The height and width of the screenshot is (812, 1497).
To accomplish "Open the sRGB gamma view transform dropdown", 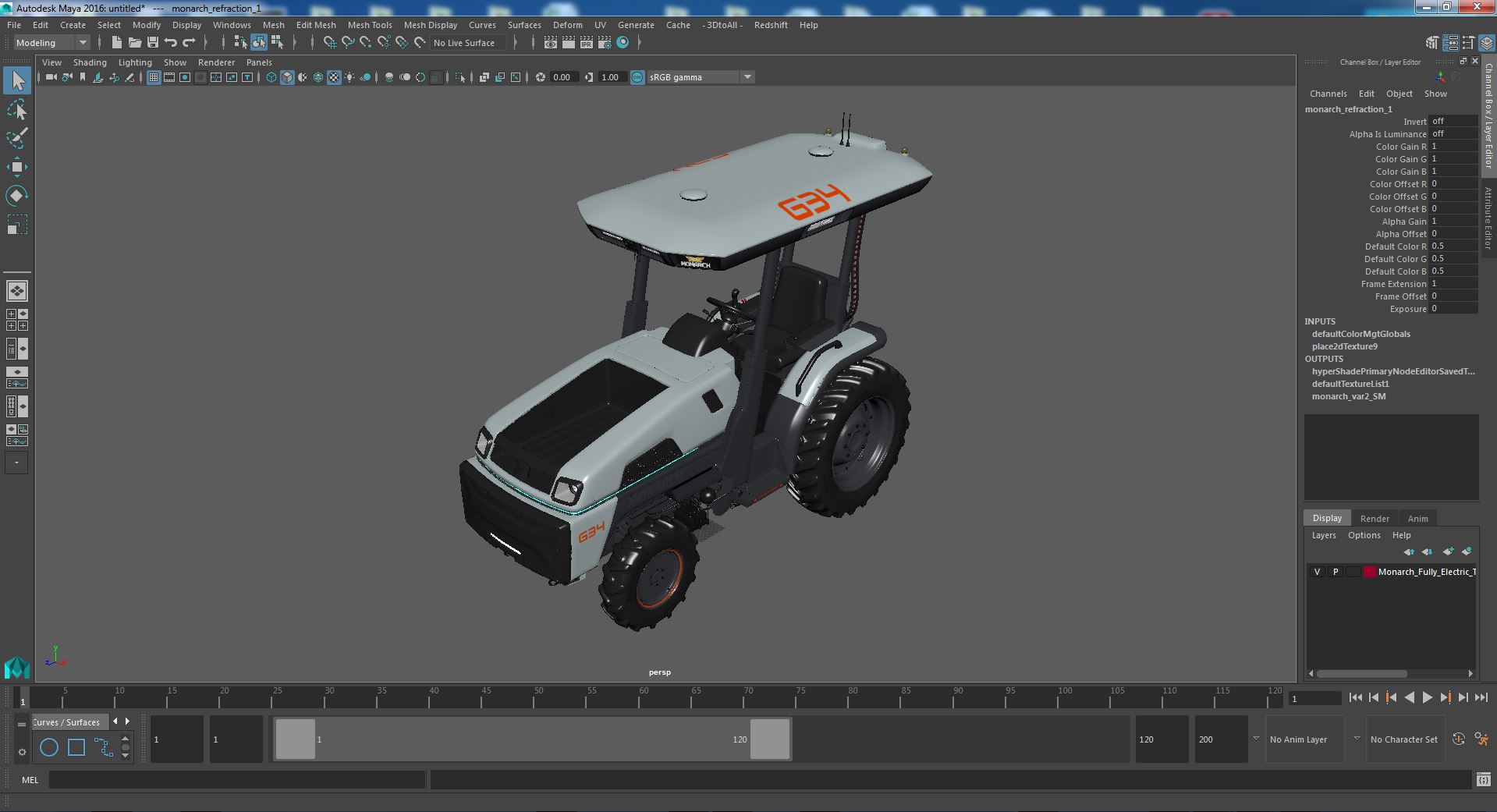I will (700, 77).
